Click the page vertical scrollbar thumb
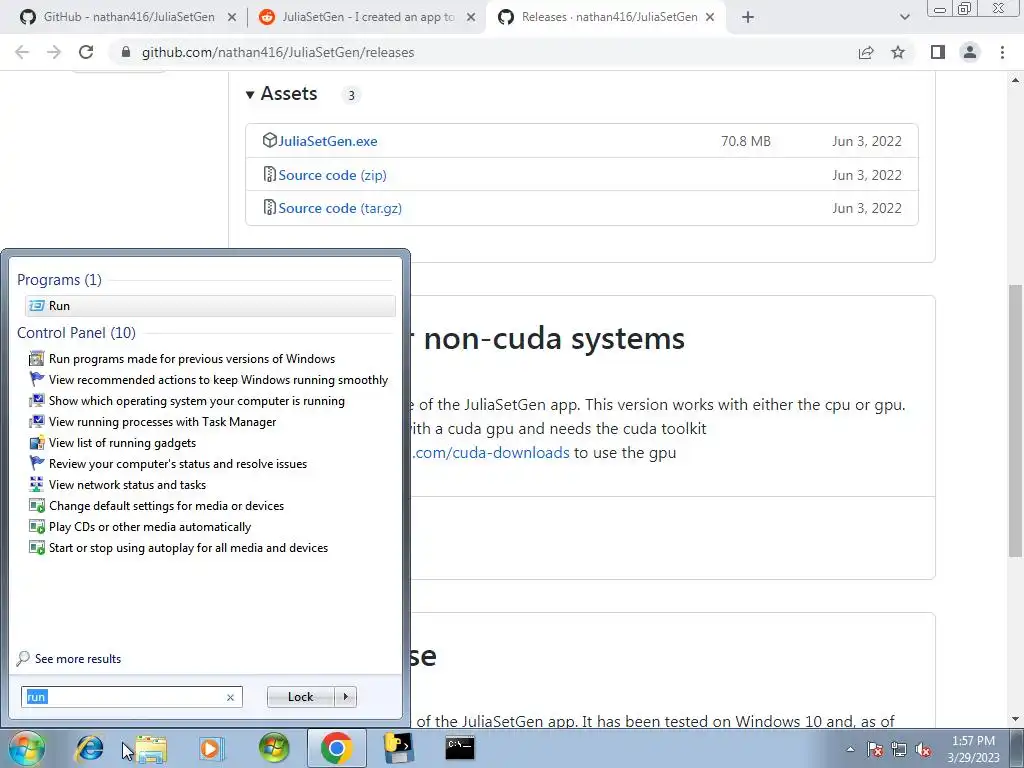Image resolution: width=1024 pixels, height=768 pixels. [x=1016, y=421]
